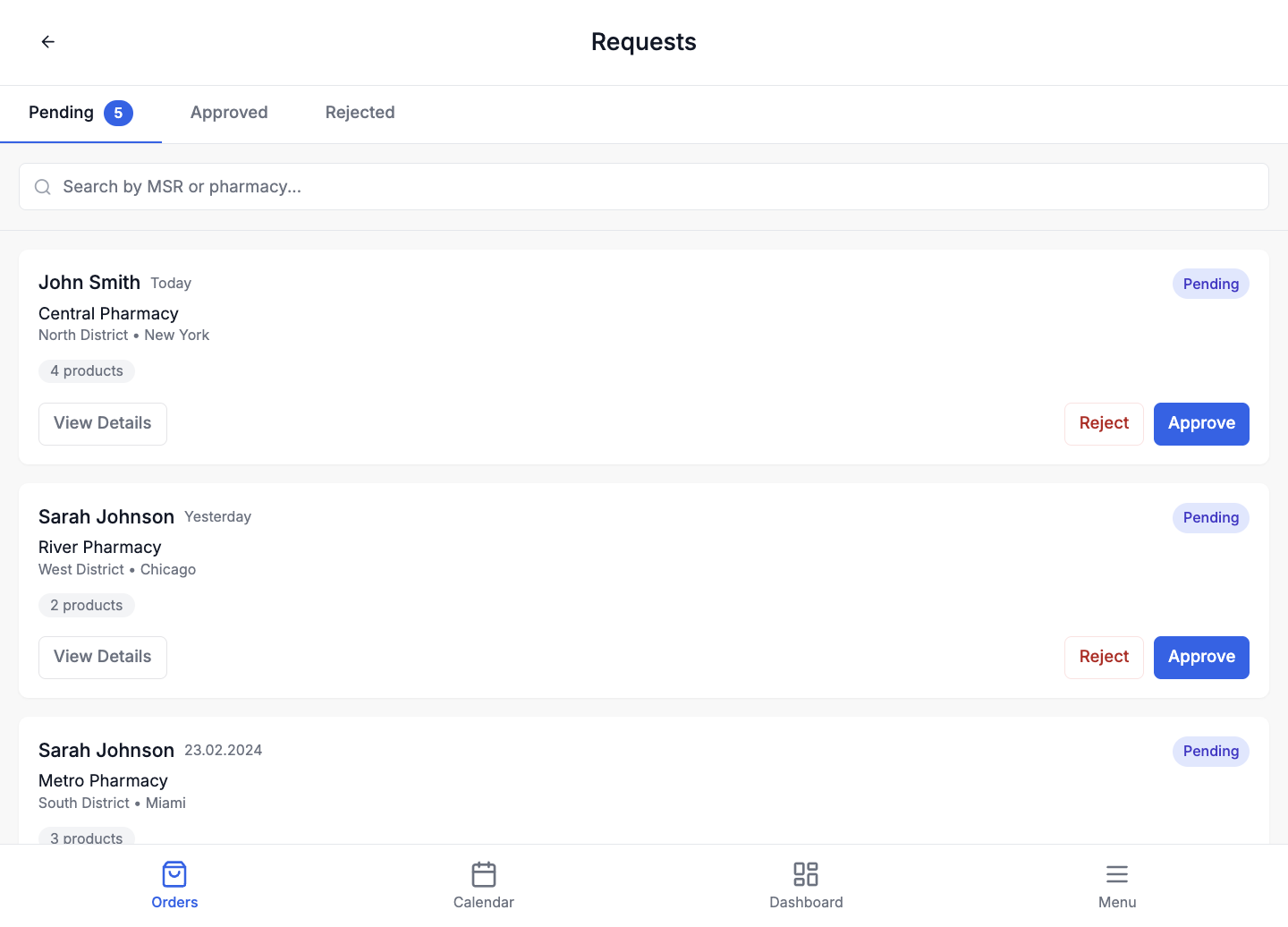Click Pending status badge on Metro Pharmacy
The width and height of the screenshot is (1288, 927).
coord(1210,752)
